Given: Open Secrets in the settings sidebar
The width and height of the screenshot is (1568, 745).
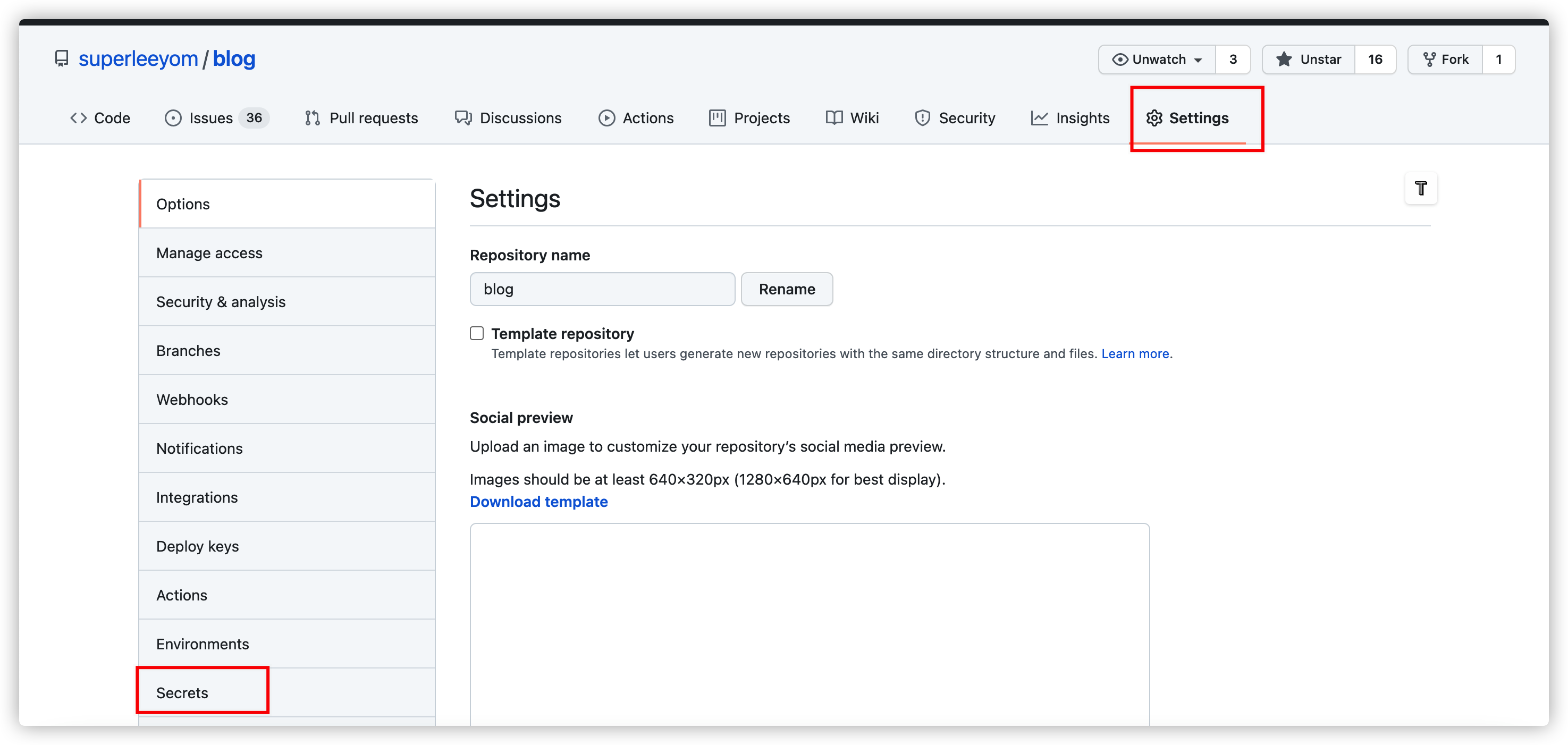Looking at the screenshot, I should [x=182, y=692].
